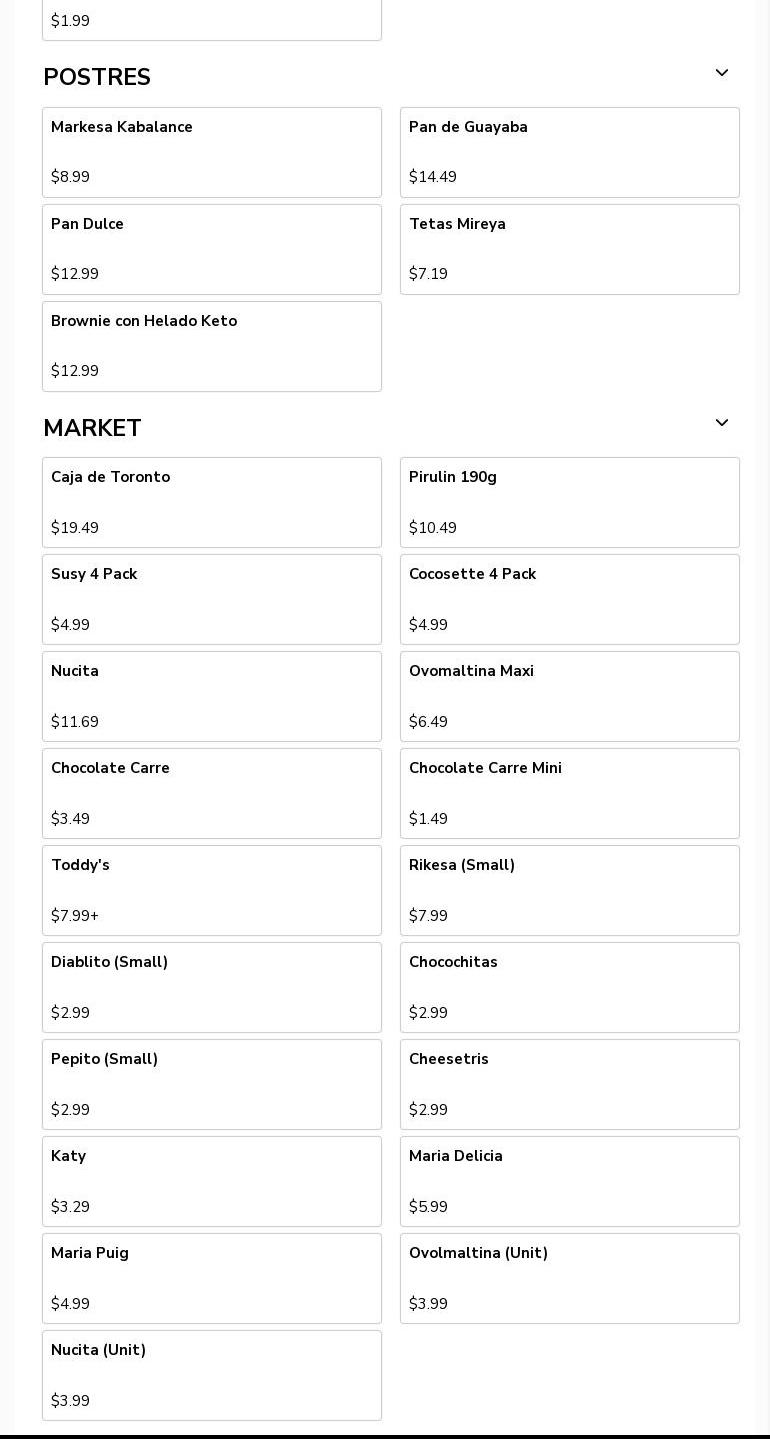Open Tetas Mireya menu card

click(569, 249)
